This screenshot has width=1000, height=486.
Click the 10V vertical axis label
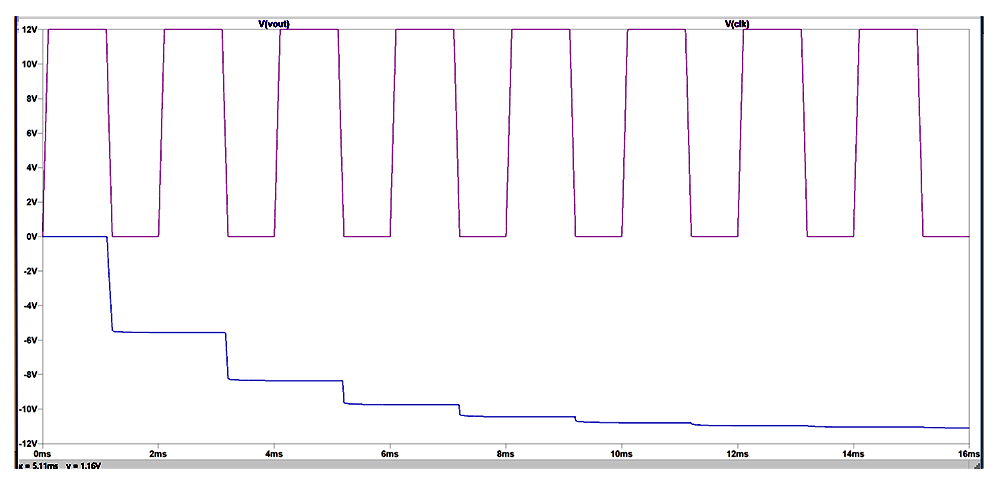[x=31, y=64]
